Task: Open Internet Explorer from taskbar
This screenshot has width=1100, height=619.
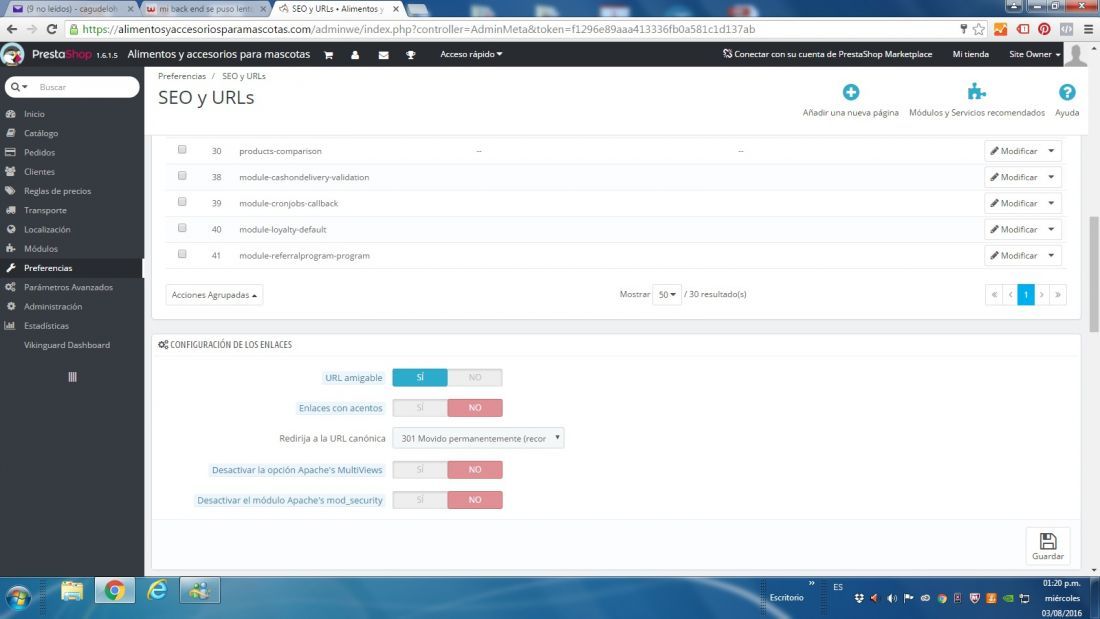Action: [x=157, y=591]
